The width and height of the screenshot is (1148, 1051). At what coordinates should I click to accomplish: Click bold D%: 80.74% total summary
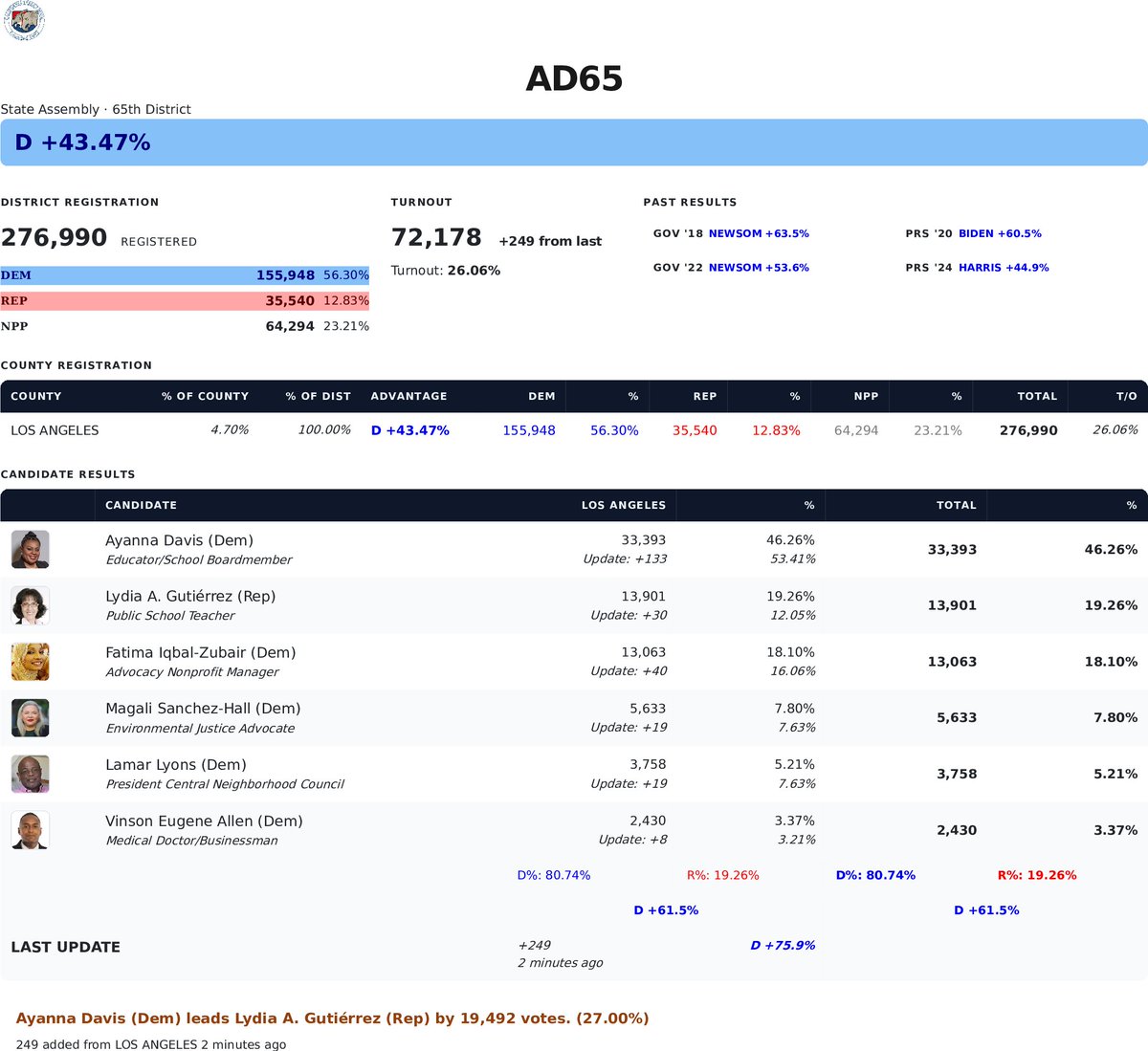pyautogui.click(x=875, y=875)
